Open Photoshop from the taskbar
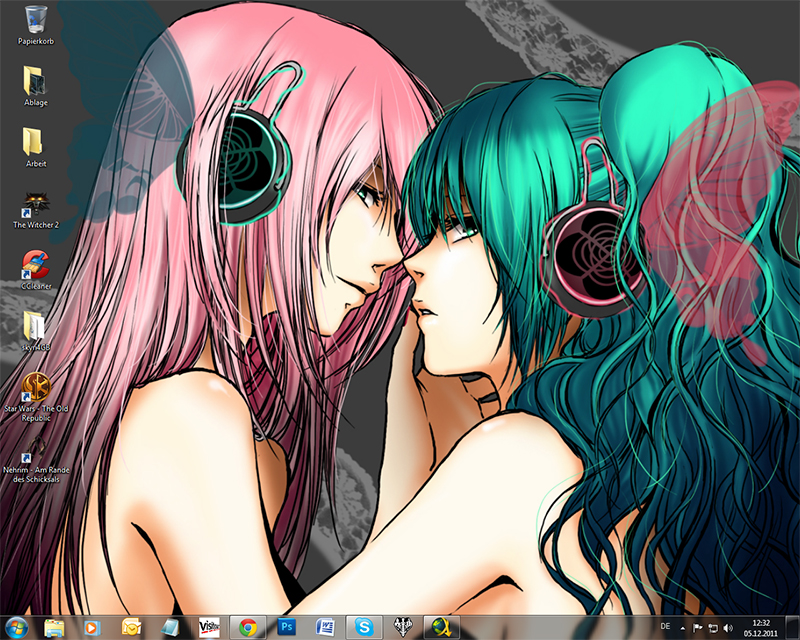Viewport: 800px width, 640px height. [x=287, y=627]
